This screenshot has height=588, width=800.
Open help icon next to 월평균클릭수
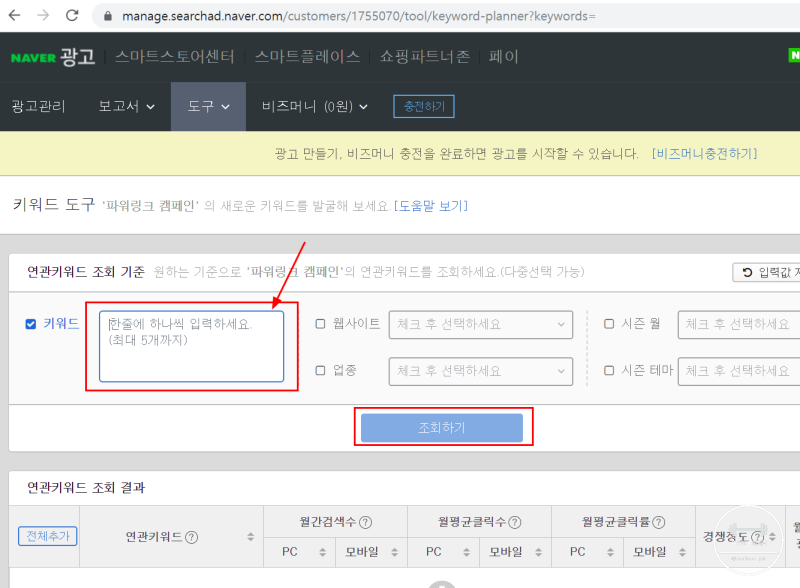515,522
